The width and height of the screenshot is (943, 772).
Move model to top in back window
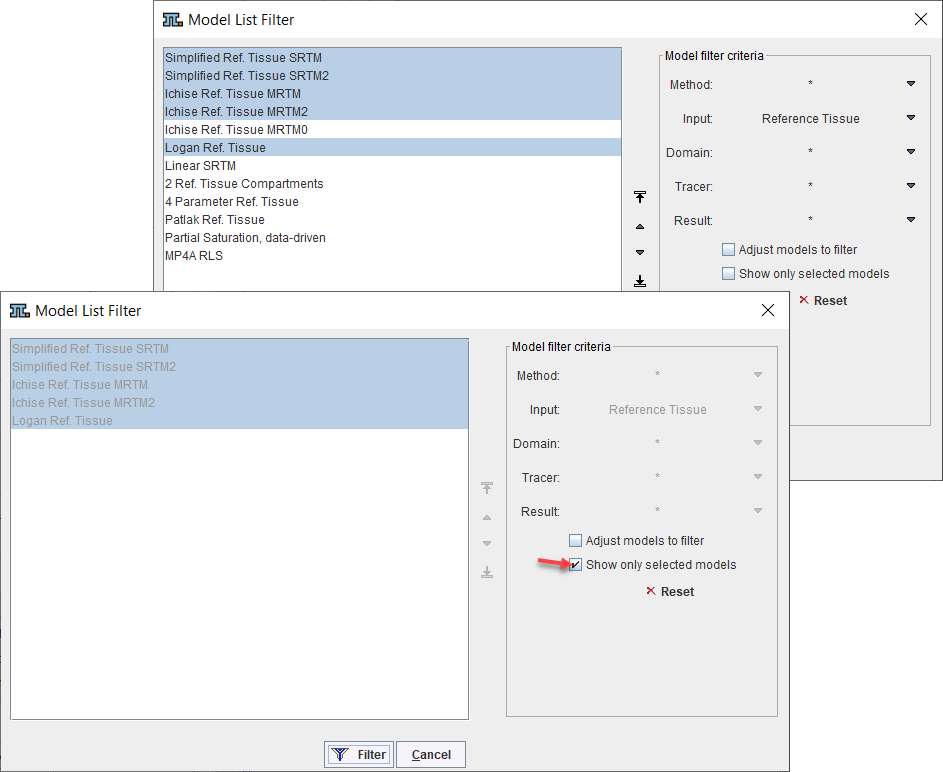pyautogui.click(x=640, y=197)
